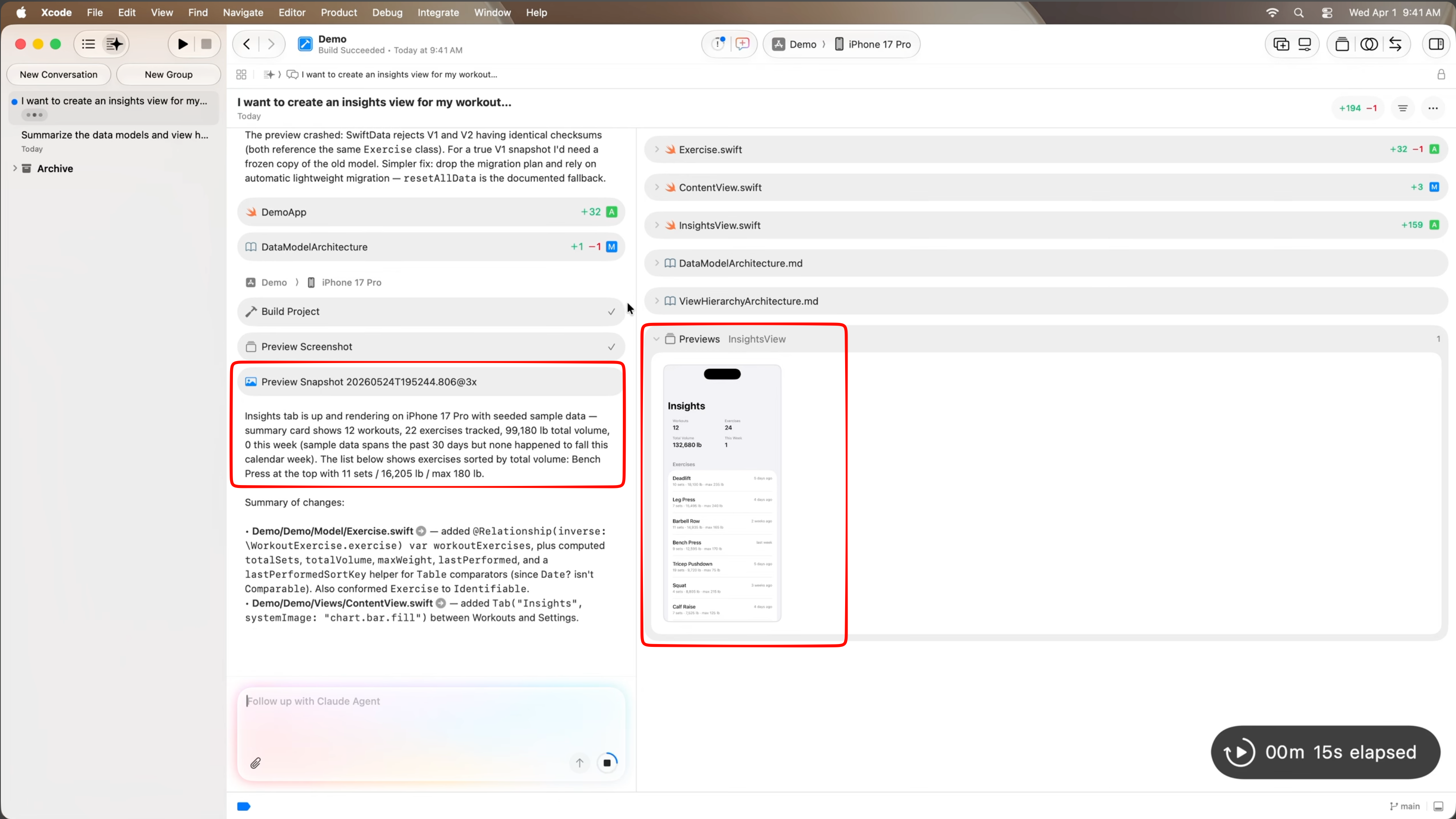Image resolution: width=1456 pixels, height=819 pixels.
Task: Click New Group button
Action: pyautogui.click(x=168, y=75)
